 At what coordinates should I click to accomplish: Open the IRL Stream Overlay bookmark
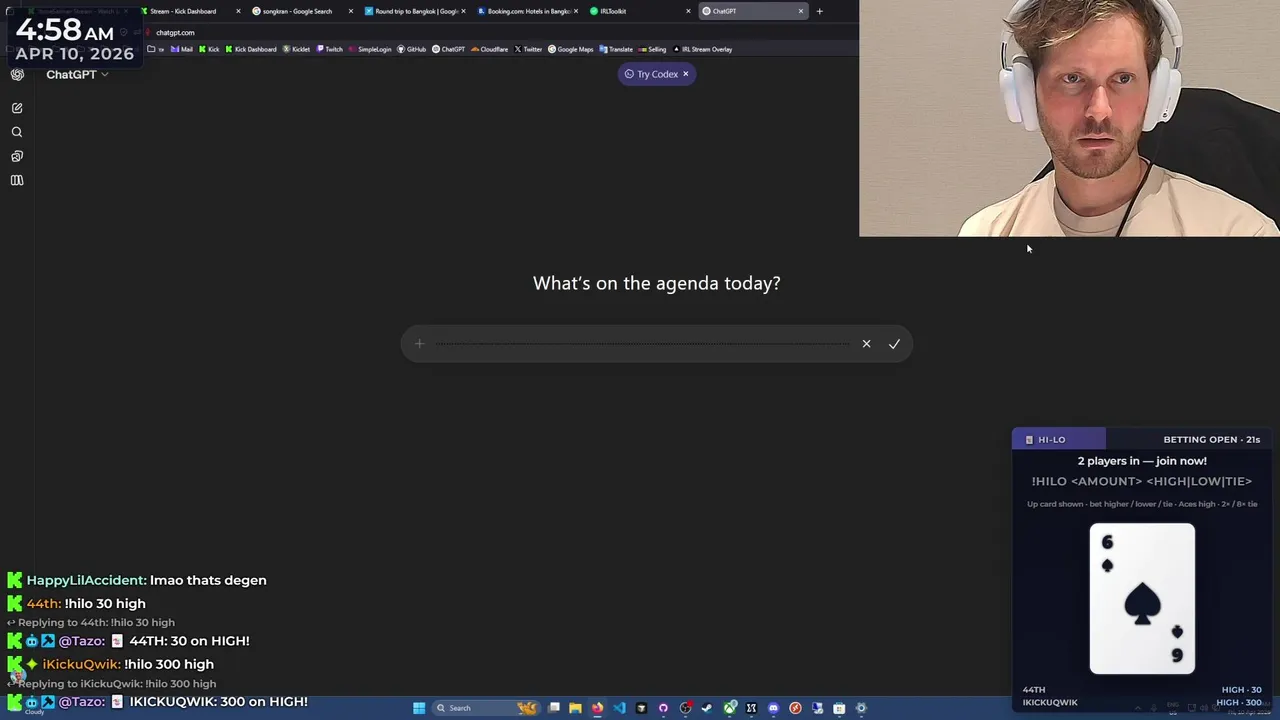pyautogui.click(x=702, y=49)
